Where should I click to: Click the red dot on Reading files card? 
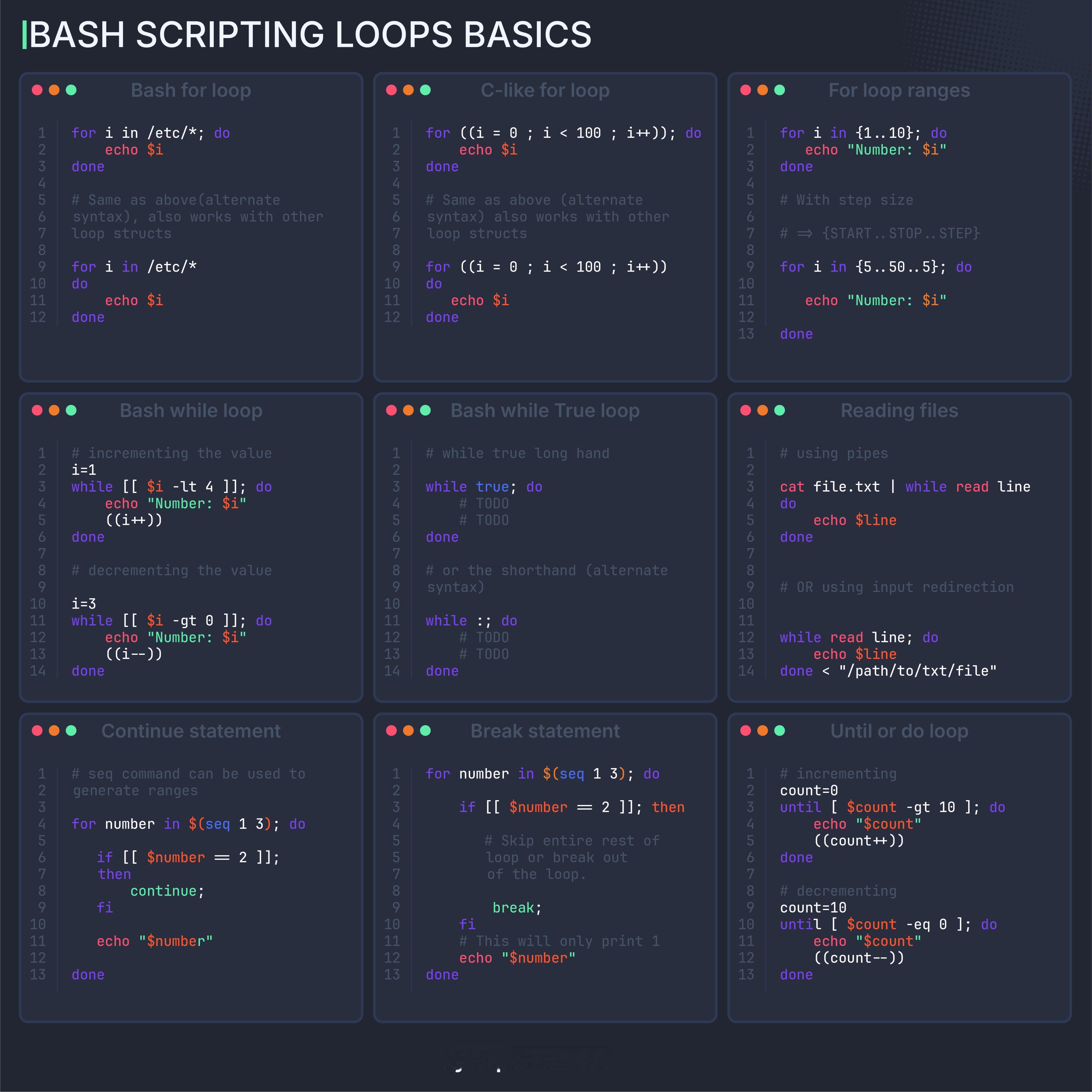click(x=745, y=410)
